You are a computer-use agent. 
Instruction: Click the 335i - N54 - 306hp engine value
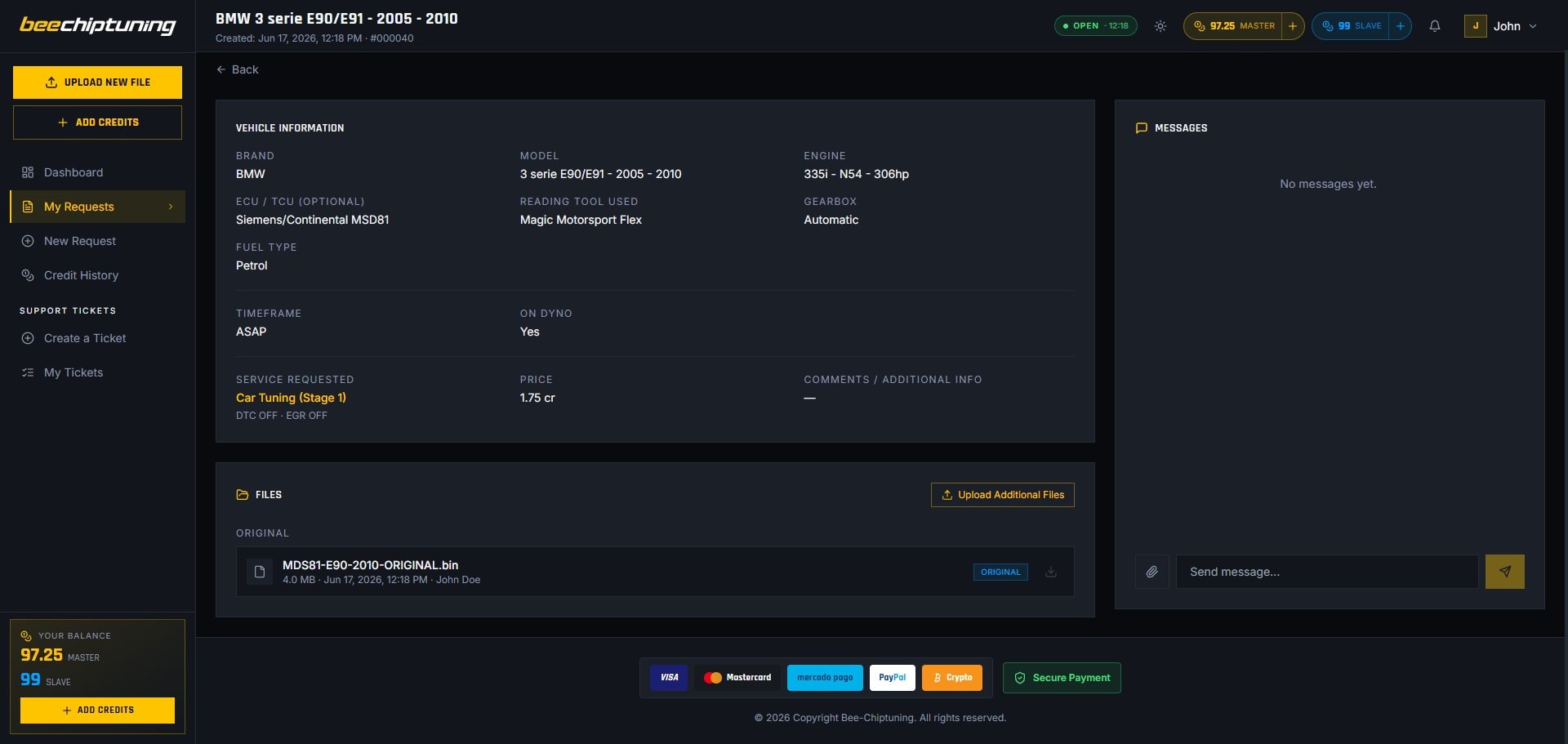click(856, 174)
